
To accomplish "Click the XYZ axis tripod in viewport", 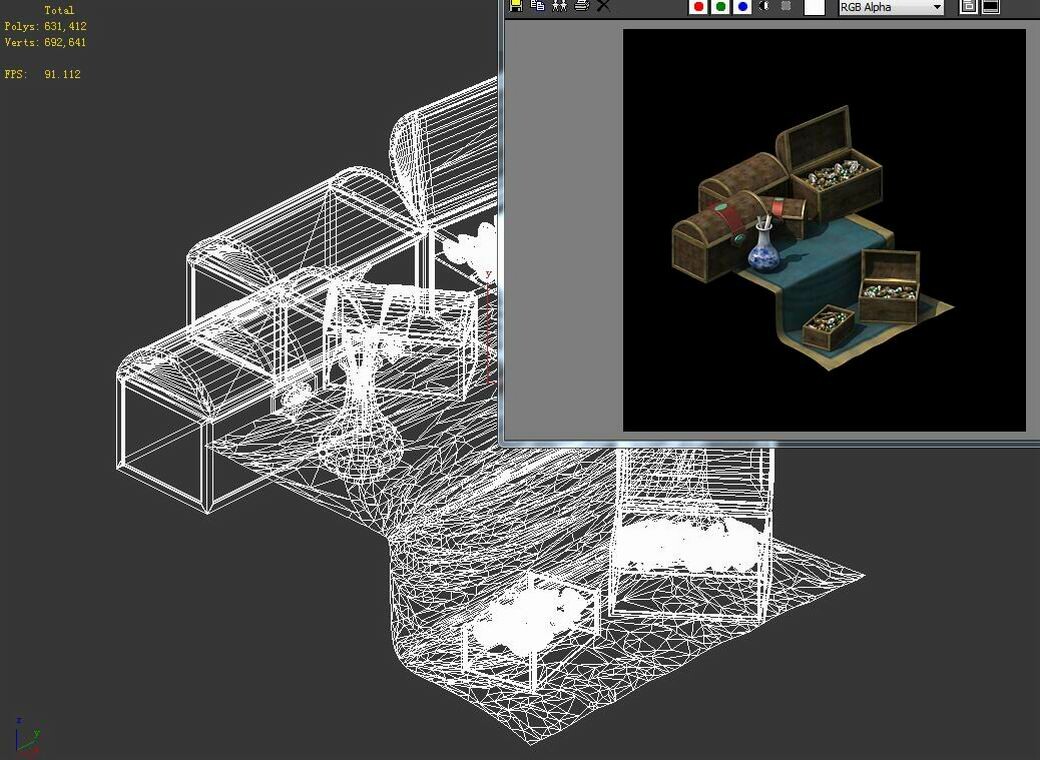I will coord(27,737).
